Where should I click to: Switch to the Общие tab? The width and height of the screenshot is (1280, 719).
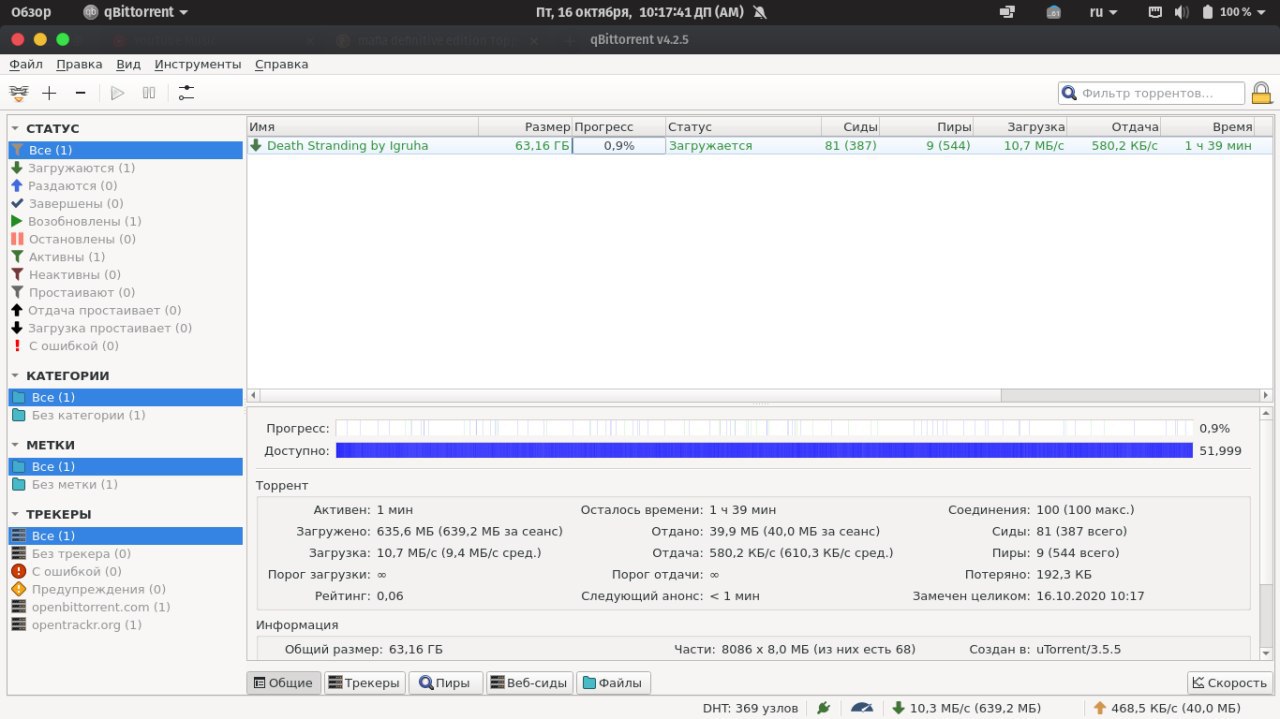(284, 683)
